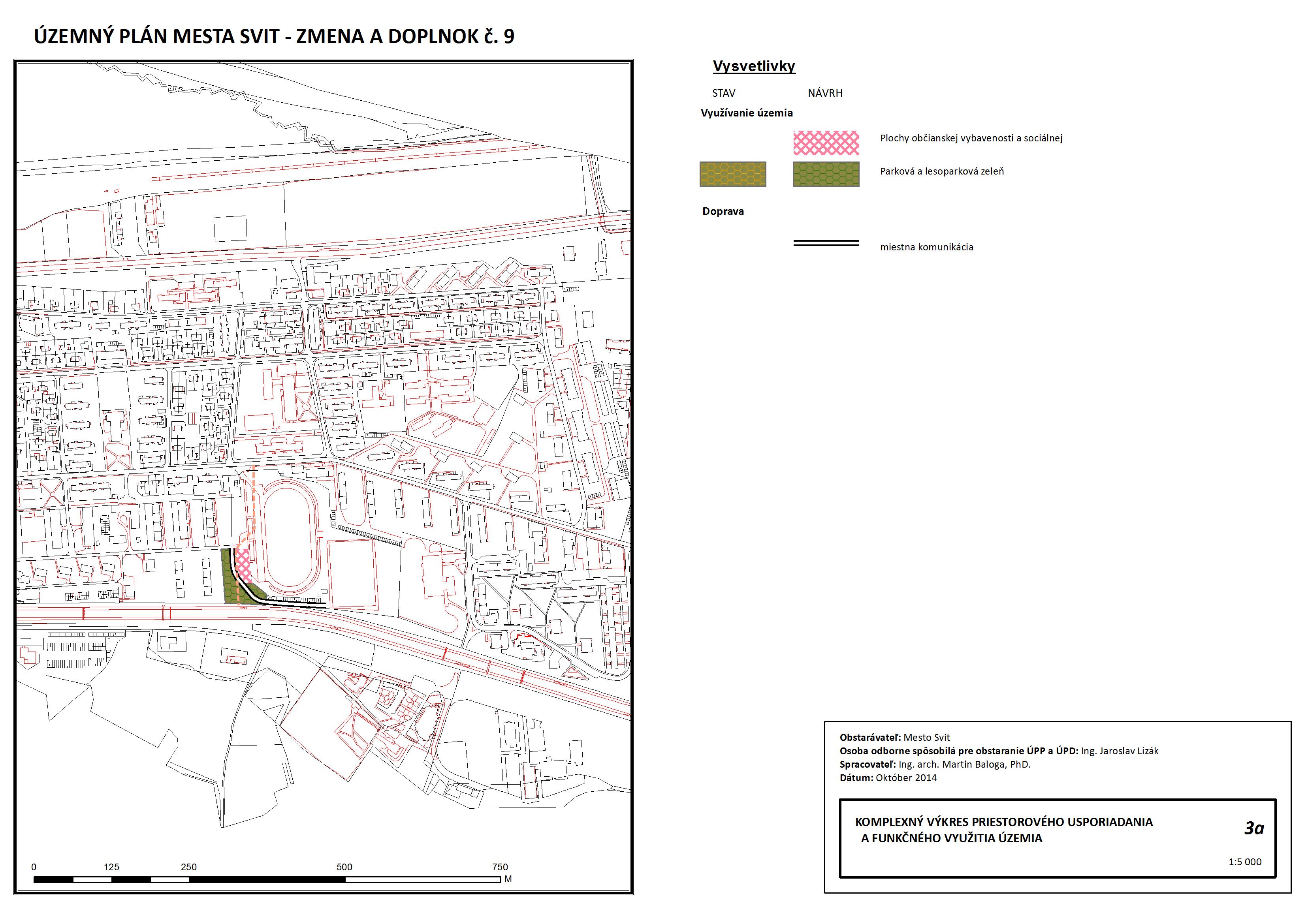
Task: Click the scale bar 750 label
Action: [x=500, y=867]
